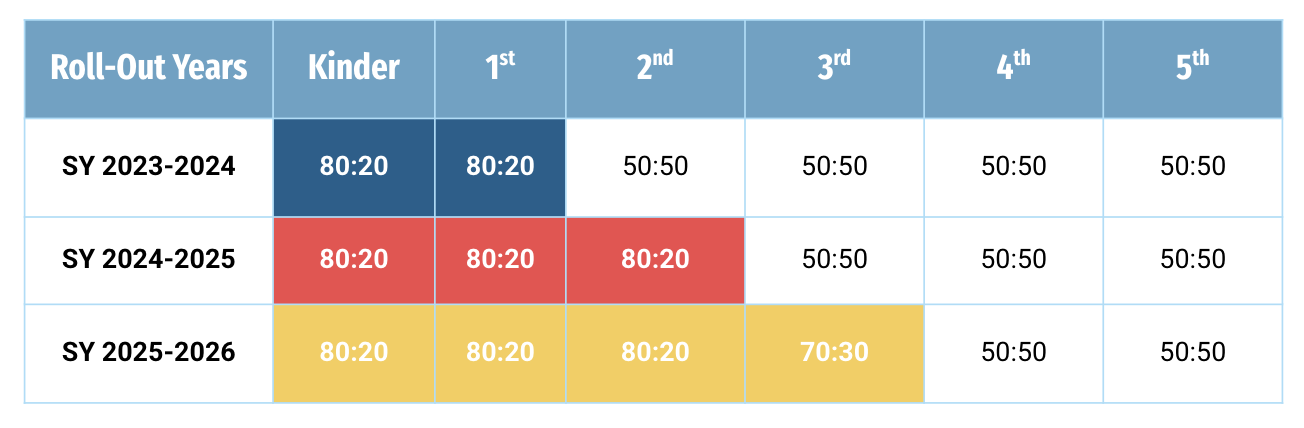Image resolution: width=1304 pixels, height=428 pixels.
Task: Select the blue Kinder 80:20 cell
Action: (x=353, y=166)
